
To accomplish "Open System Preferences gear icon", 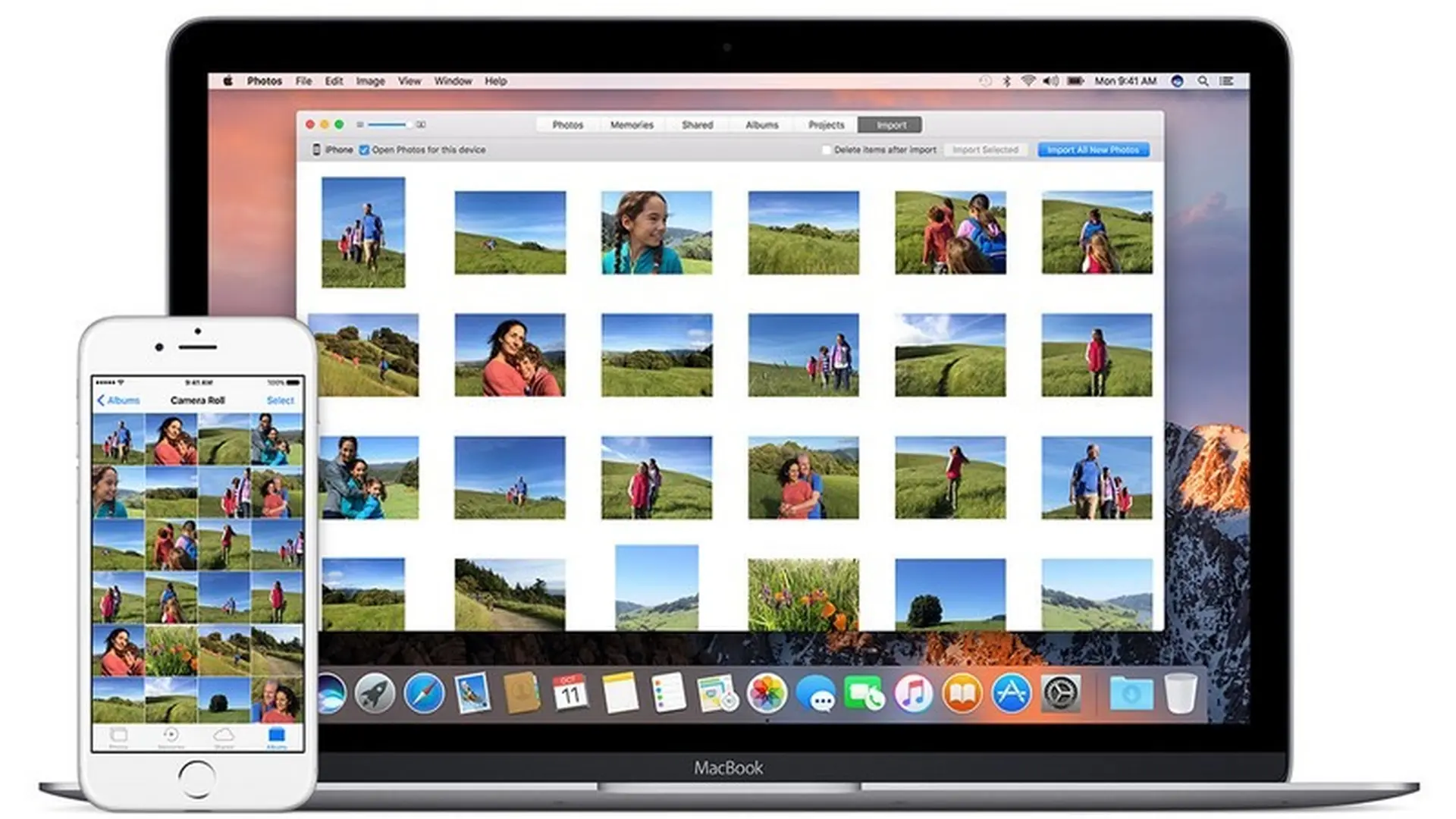I will (1061, 693).
